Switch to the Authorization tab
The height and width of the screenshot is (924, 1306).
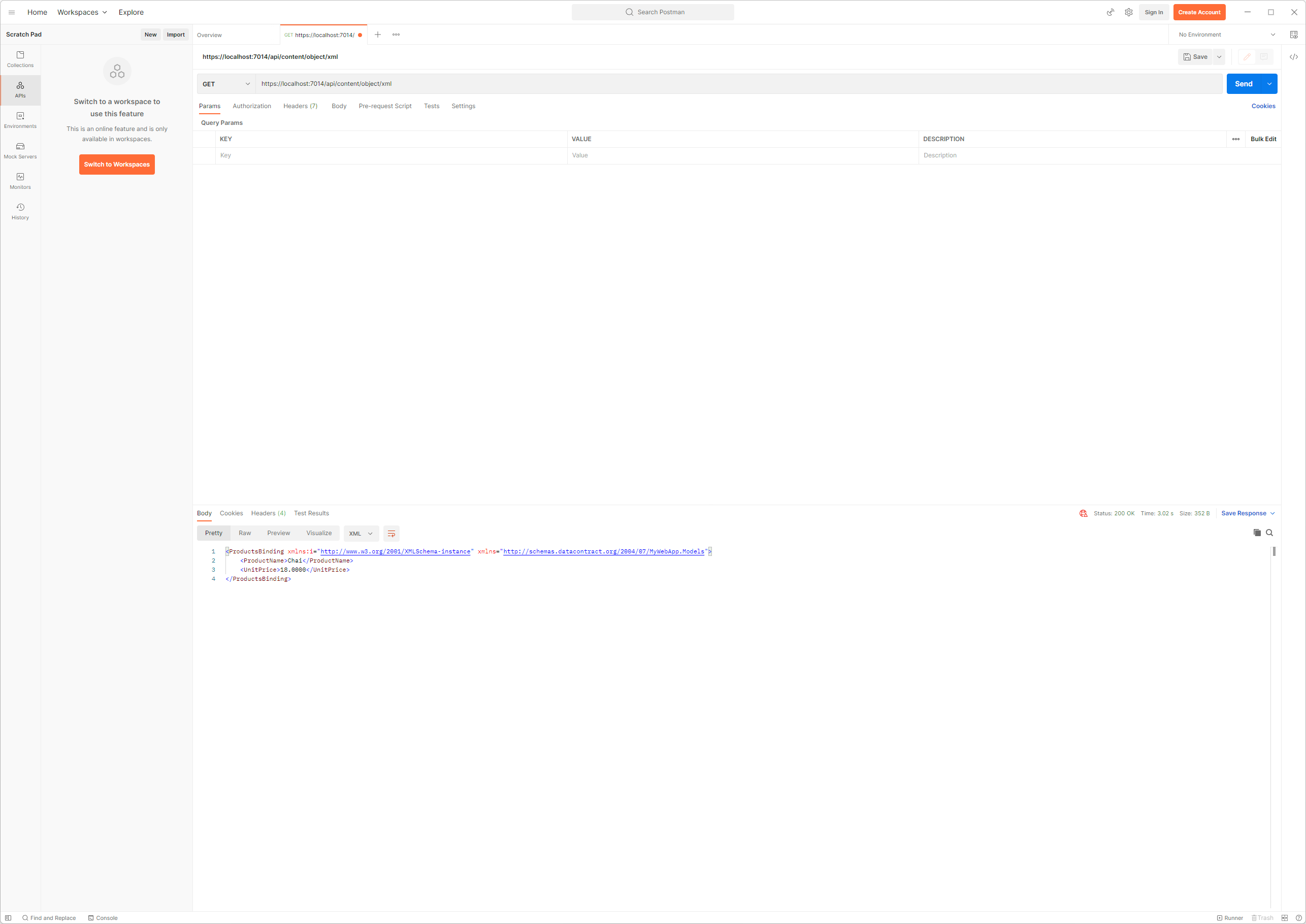point(251,107)
